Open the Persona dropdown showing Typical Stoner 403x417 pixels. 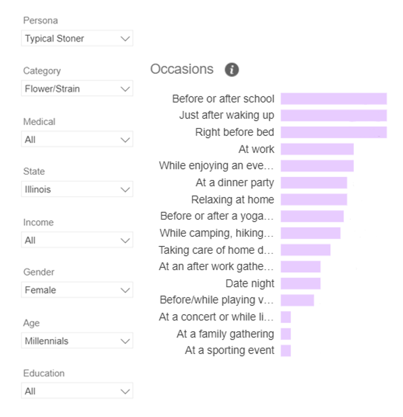(x=77, y=38)
